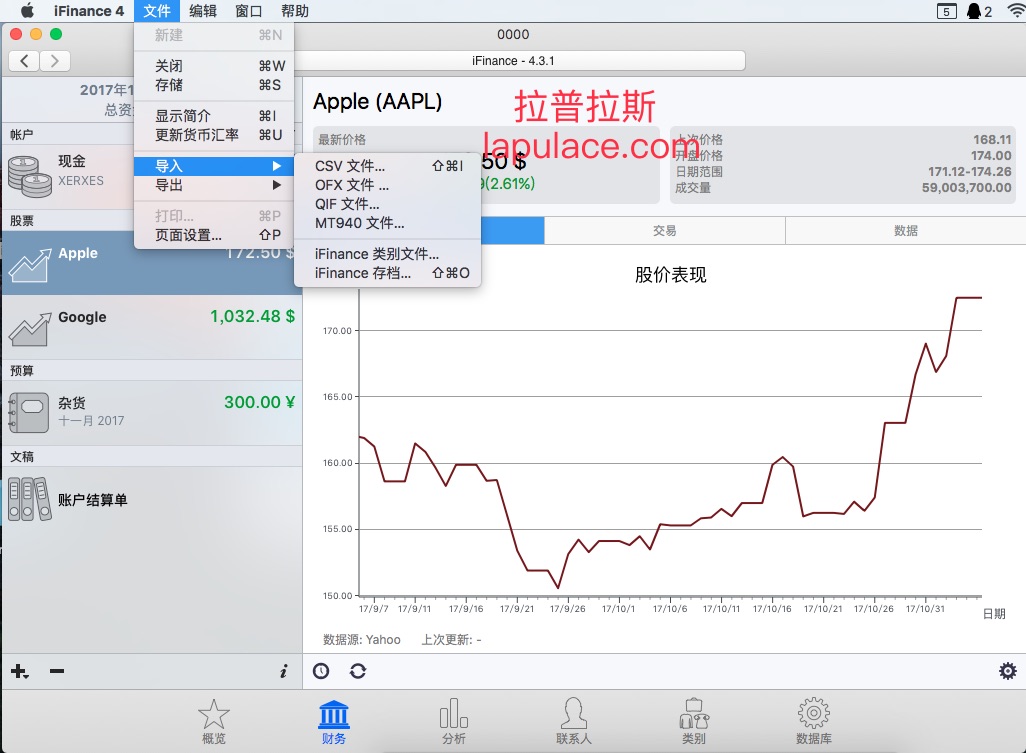Image resolution: width=1026 pixels, height=753 pixels.
Task: Click the clock history icon
Action: pyautogui.click(x=321, y=671)
